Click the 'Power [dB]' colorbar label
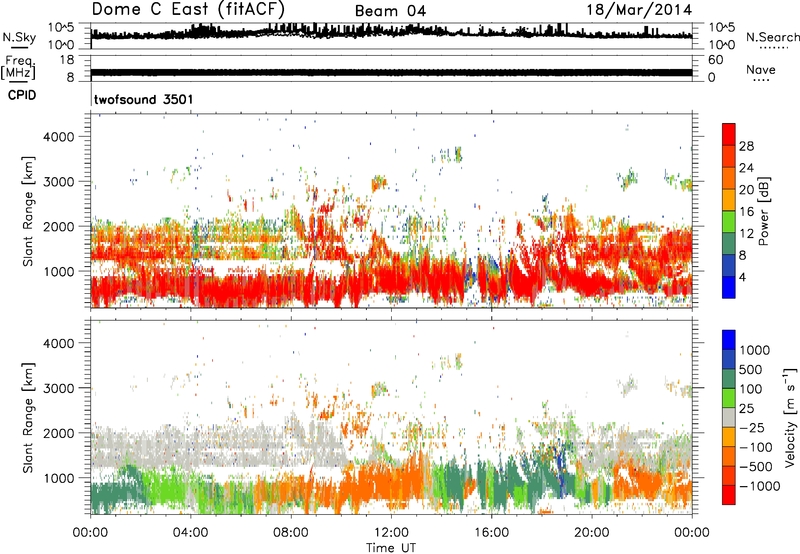 pyautogui.click(x=764, y=211)
